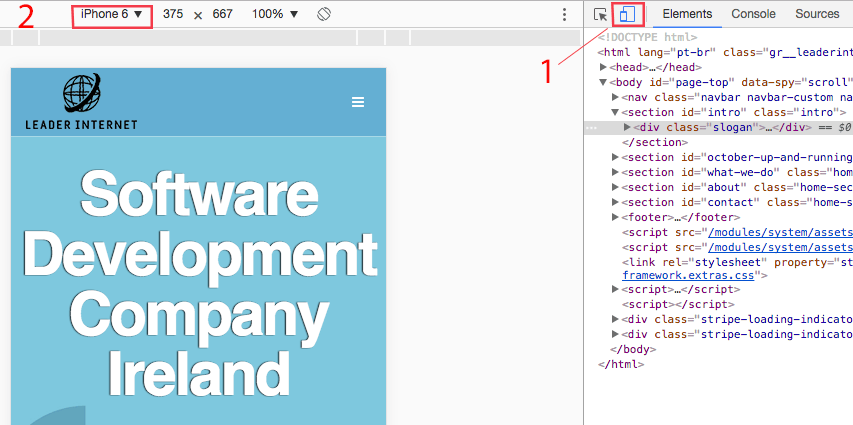The image size is (853, 425).
Task: Collapse the section intro node
Action: pyautogui.click(x=615, y=113)
